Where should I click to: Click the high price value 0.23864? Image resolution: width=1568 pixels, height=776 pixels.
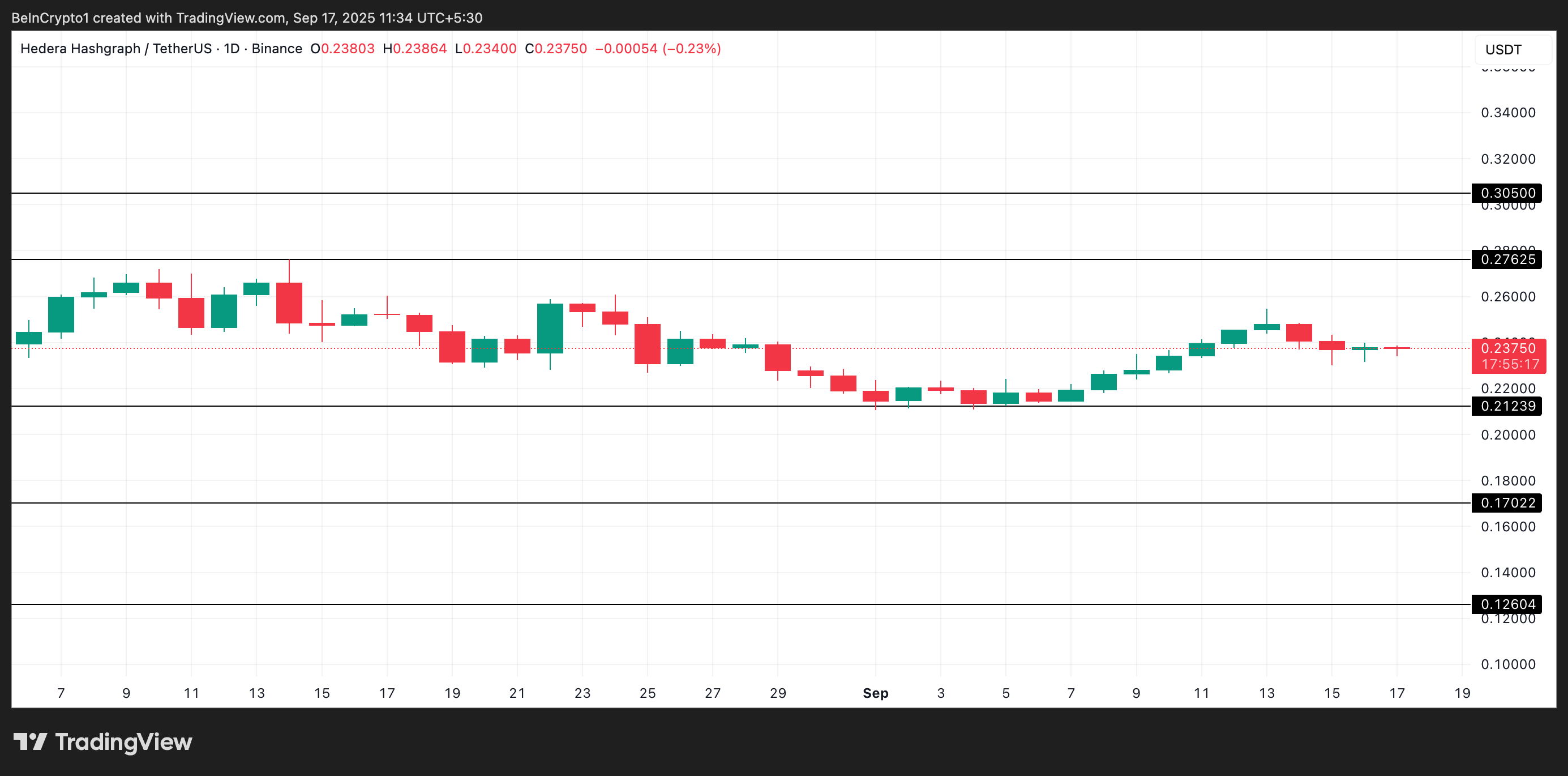coord(420,48)
